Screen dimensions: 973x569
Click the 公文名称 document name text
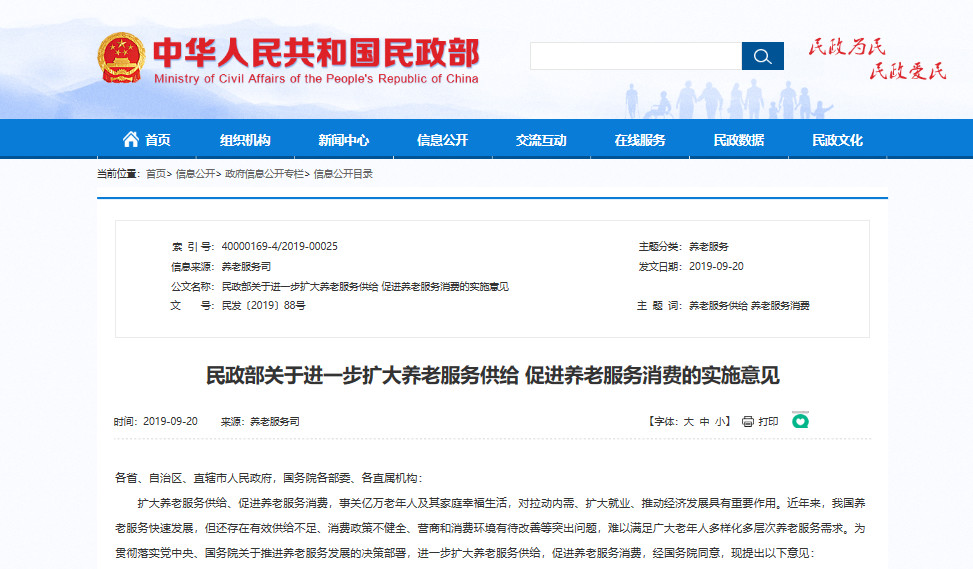coord(365,286)
